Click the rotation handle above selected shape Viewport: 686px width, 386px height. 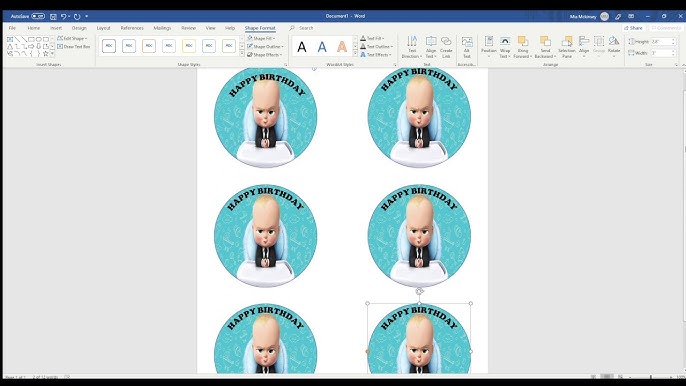[420, 291]
